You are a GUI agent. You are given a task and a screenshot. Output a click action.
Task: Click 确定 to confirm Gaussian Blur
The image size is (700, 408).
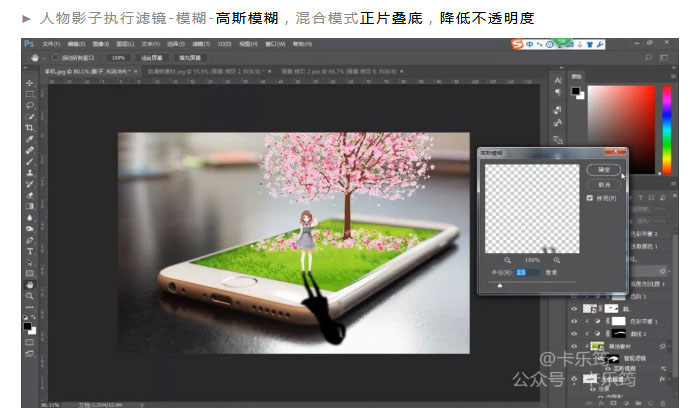point(603,170)
